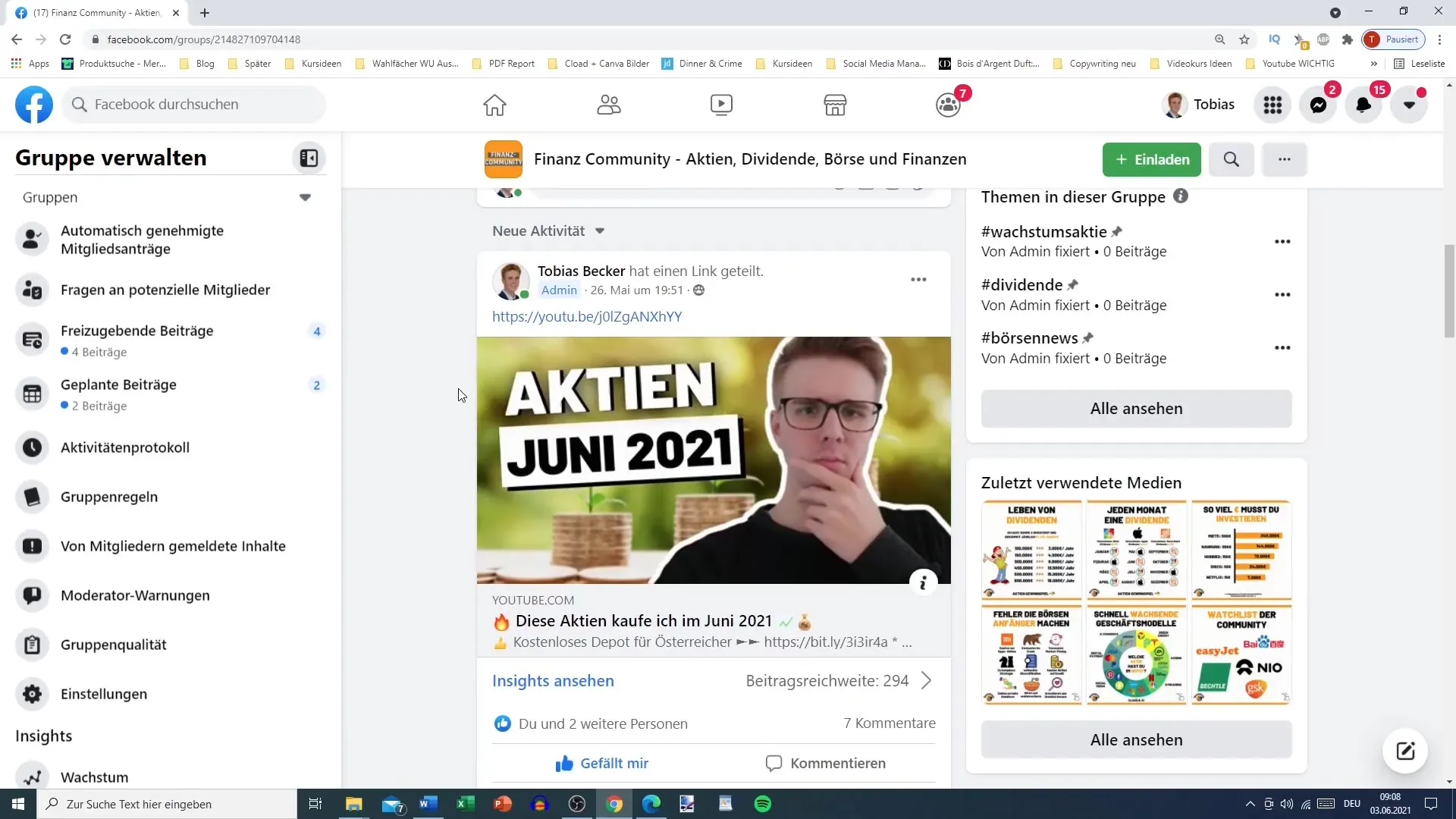Open Automatisch genehmigte Mitgliedsanträge

(x=171, y=240)
